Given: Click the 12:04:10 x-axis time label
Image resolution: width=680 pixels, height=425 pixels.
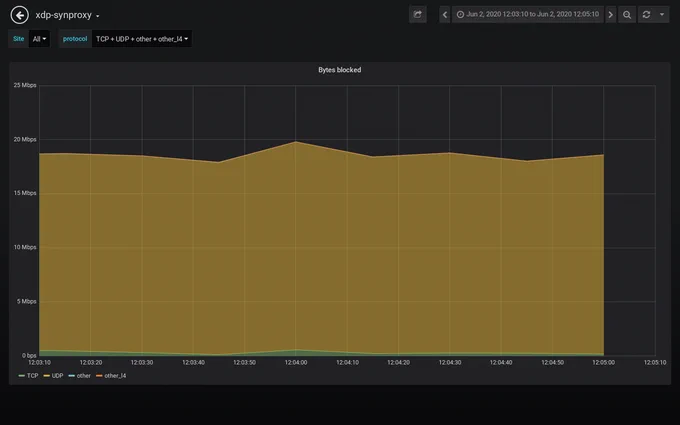Looking at the screenshot, I should (347, 363).
